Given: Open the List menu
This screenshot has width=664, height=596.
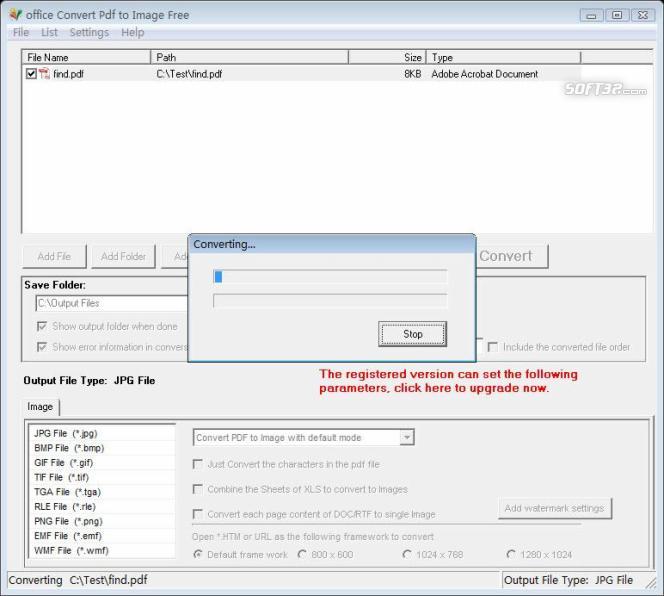Looking at the screenshot, I should [x=49, y=32].
